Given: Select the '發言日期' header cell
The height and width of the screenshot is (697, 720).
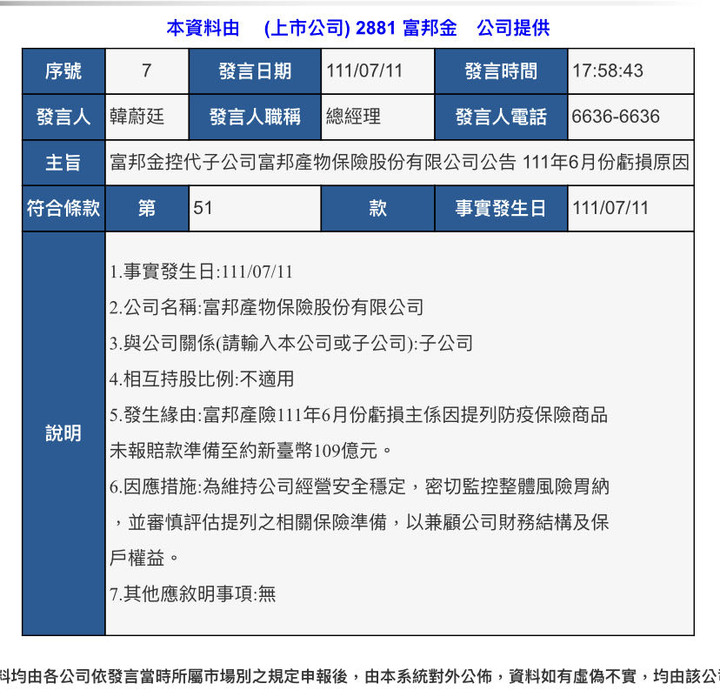Looking at the screenshot, I should coord(255,71).
